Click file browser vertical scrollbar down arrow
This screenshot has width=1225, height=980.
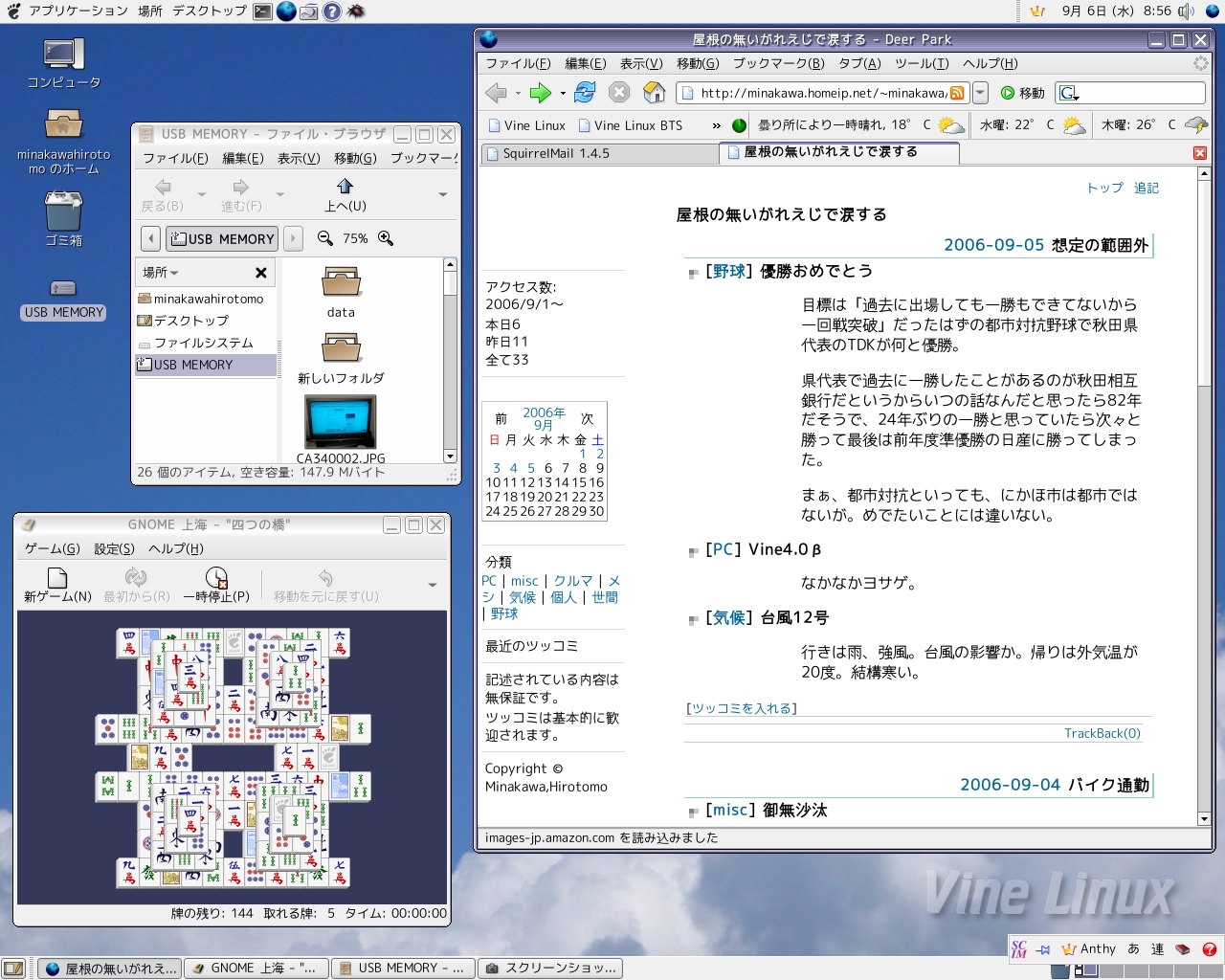(450, 457)
